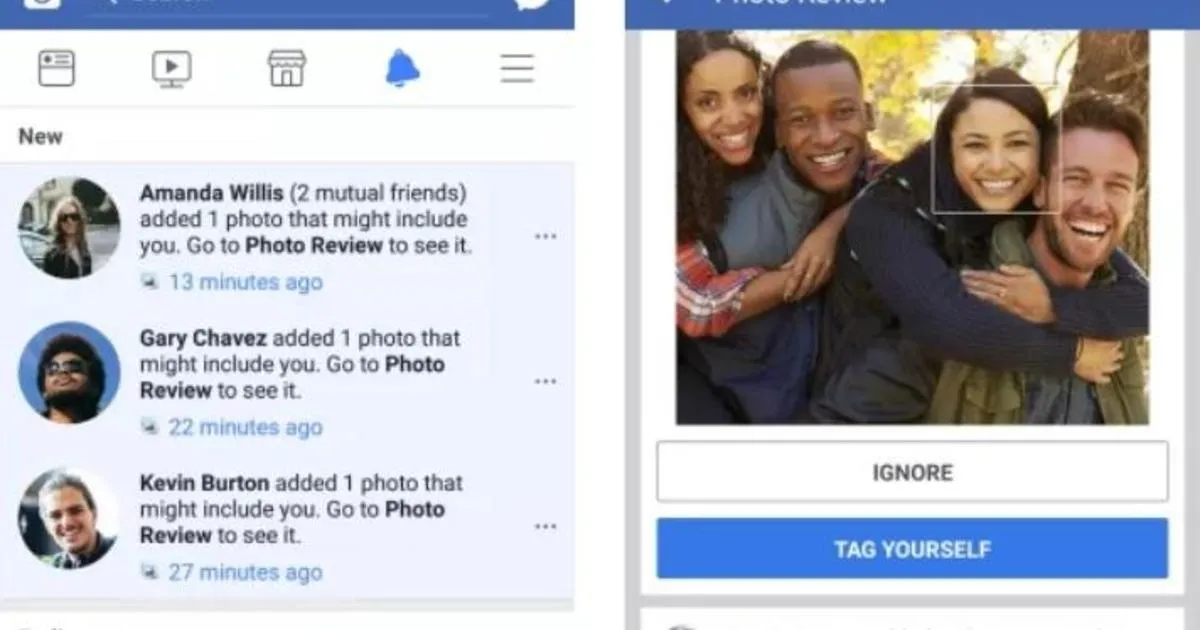Open Kevin Burton profile picture
Viewport: 1200px width, 630px height.
(69, 518)
